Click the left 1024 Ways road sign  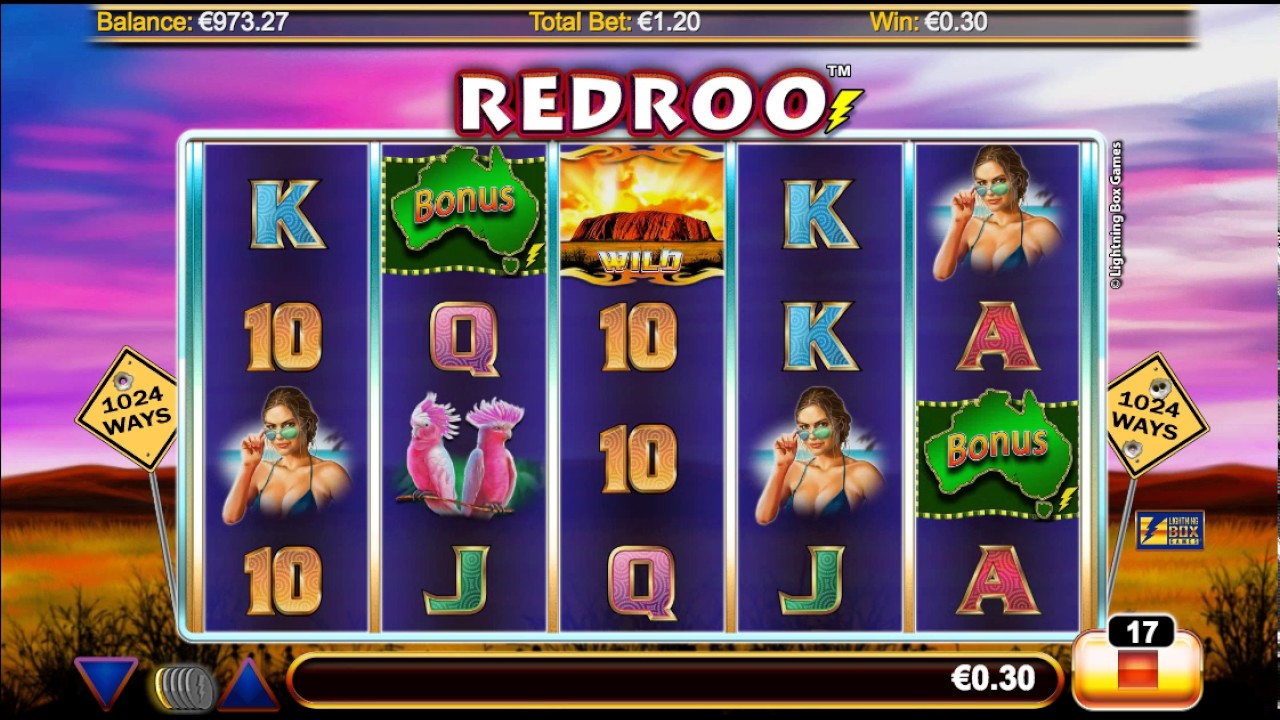point(127,409)
